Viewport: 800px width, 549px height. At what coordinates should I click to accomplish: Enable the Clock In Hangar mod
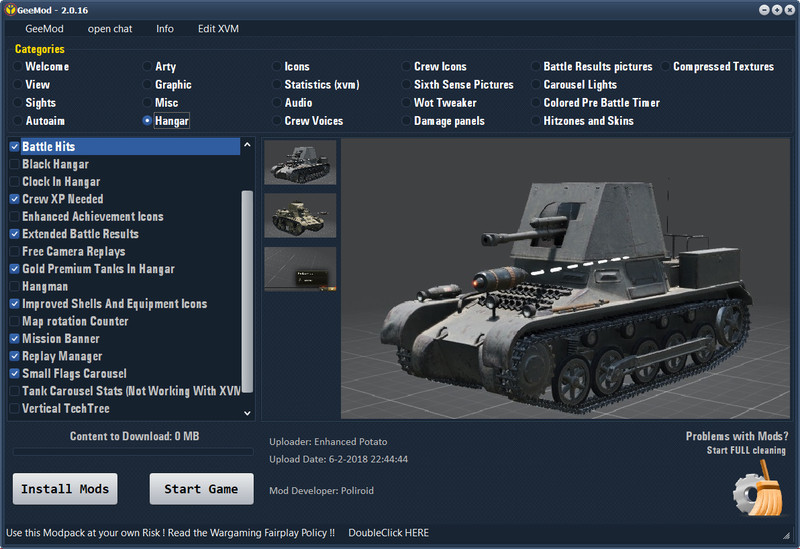[15, 182]
